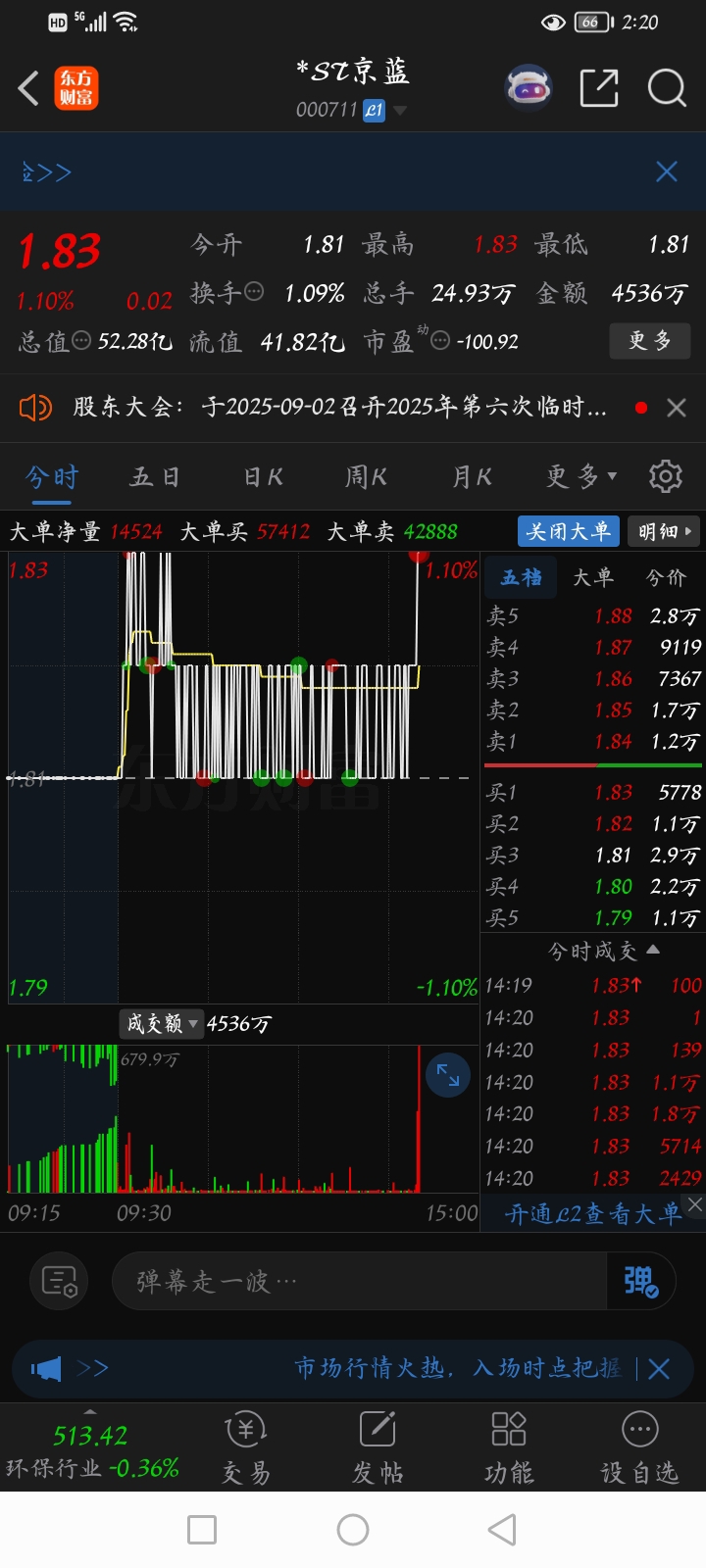Tap the 交易 trade icon
The width and height of the screenshot is (706, 1568).
coord(246,1448)
